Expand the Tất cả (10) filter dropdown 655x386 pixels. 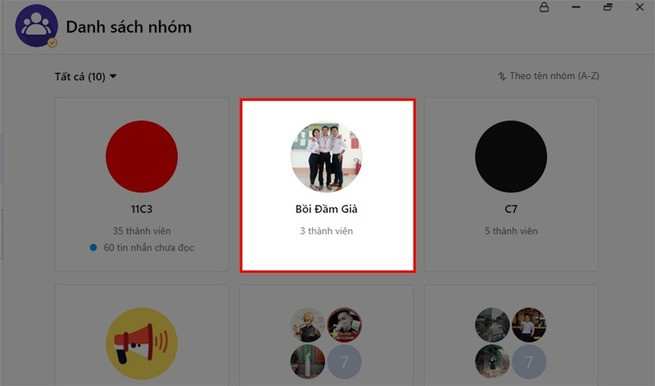86,77
